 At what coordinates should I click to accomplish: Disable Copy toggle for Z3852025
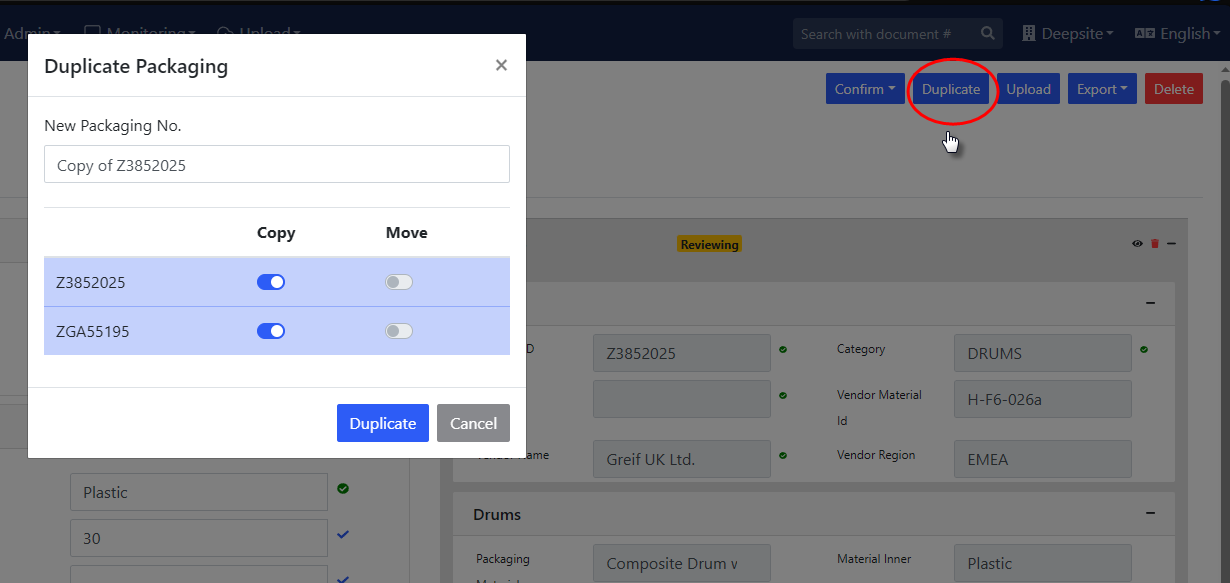pyautogui.click(x=271, y=282)
